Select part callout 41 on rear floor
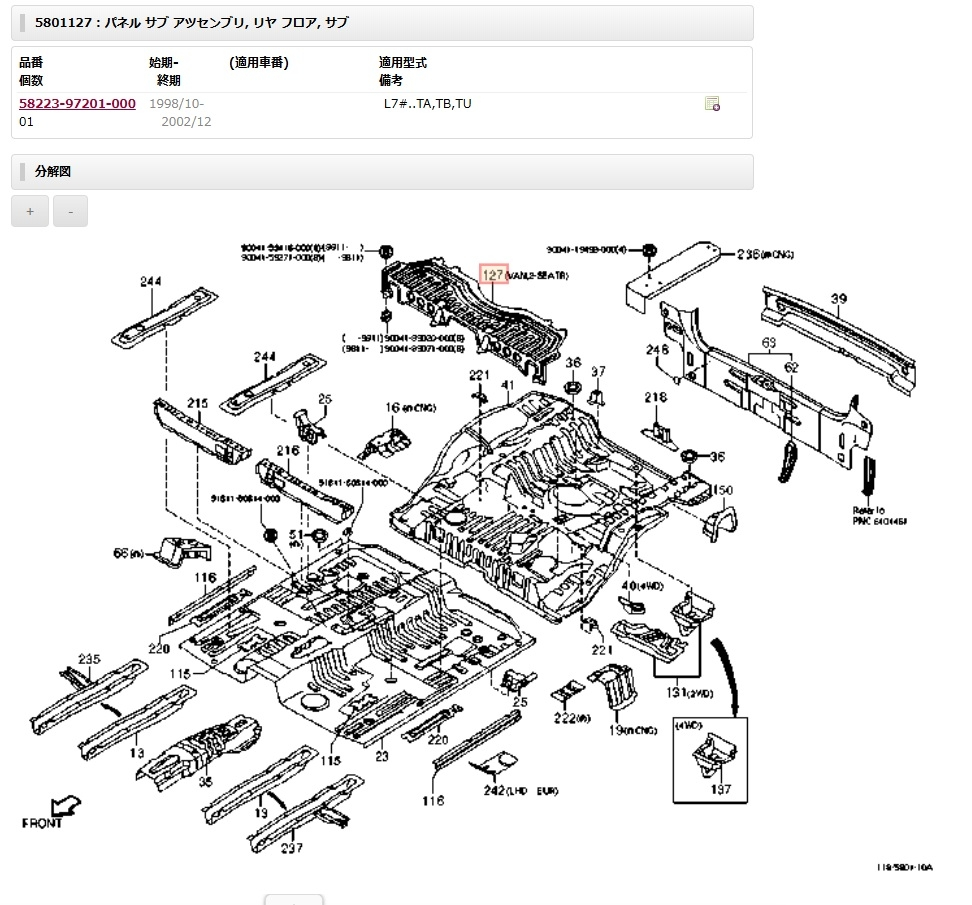Viewport: 972px width, 905px height. (507, 385)
